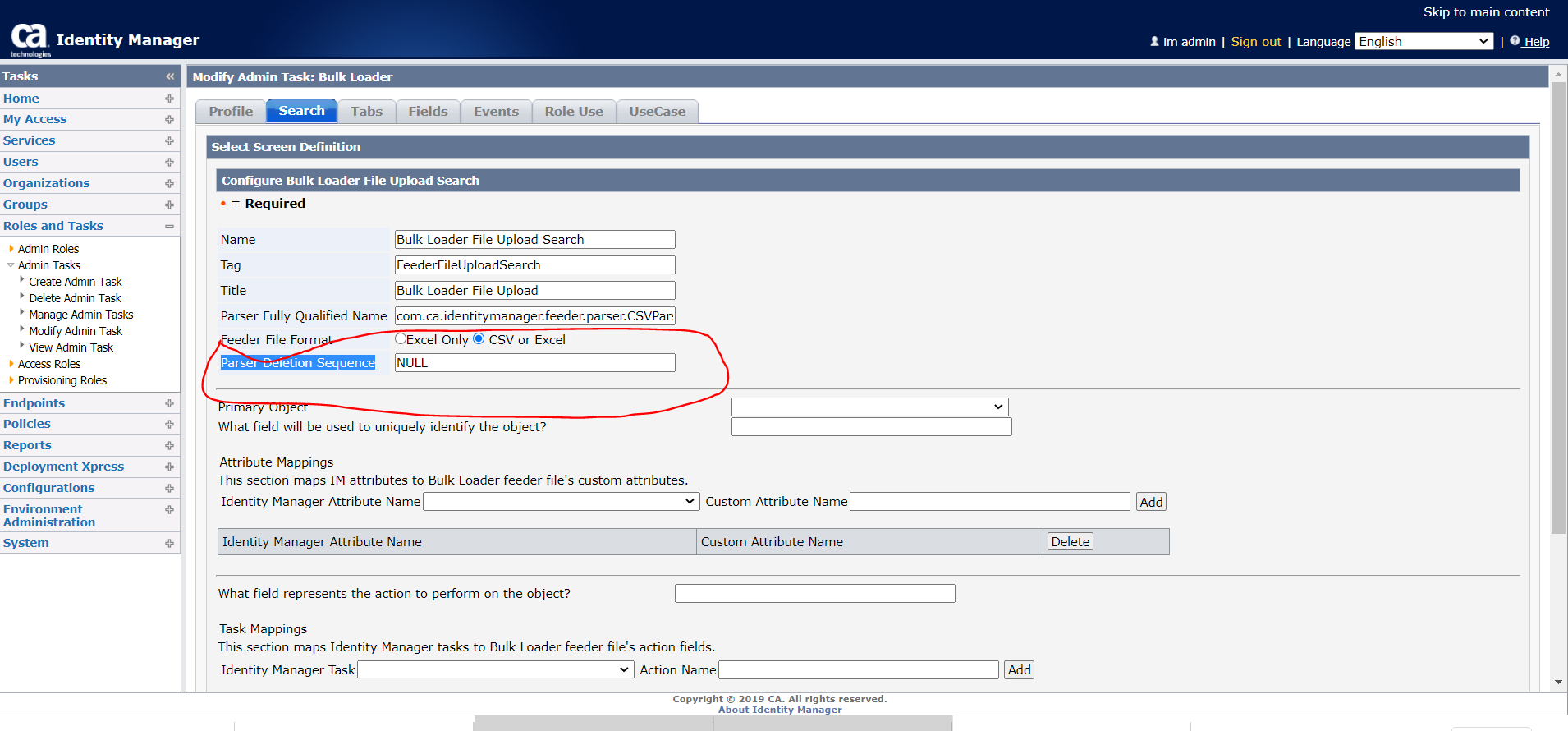Screen dimensions: 1568x731
Task: Click the CA Technologies logo
Action: pos(30,40)
